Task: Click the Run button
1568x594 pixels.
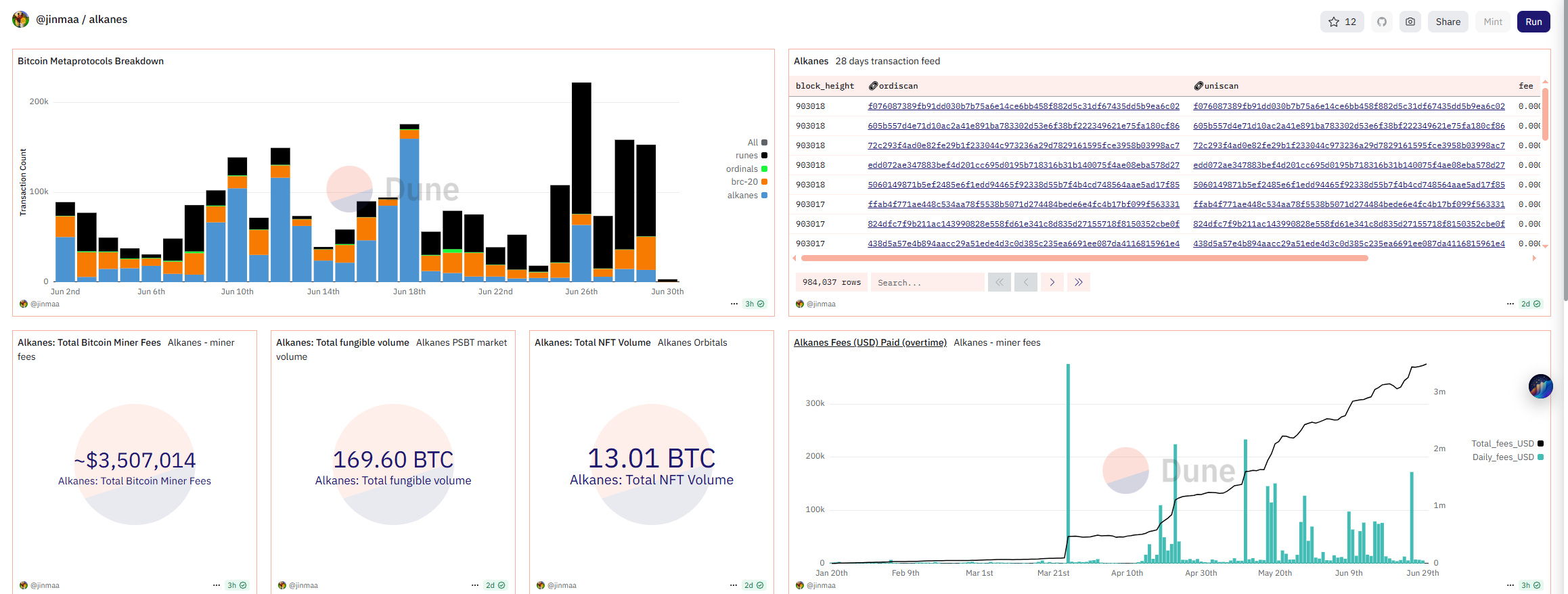Action: point(1533,22)
